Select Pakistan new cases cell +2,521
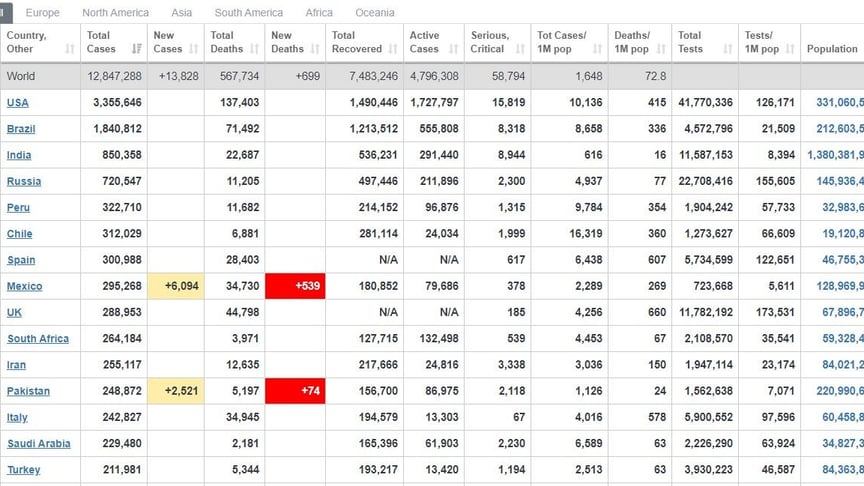The width and height of the screenshot is (864, 486). (x=176, y=391)
